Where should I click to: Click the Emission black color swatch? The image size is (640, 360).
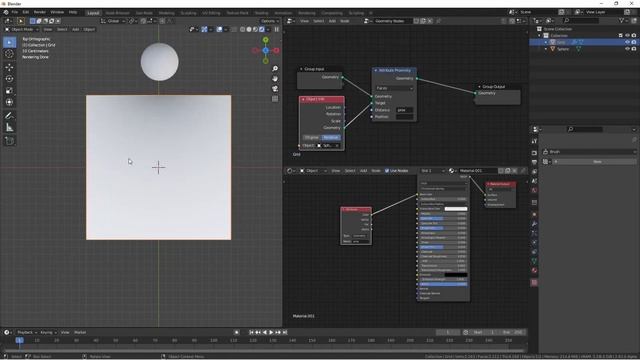tap(456, 275)
